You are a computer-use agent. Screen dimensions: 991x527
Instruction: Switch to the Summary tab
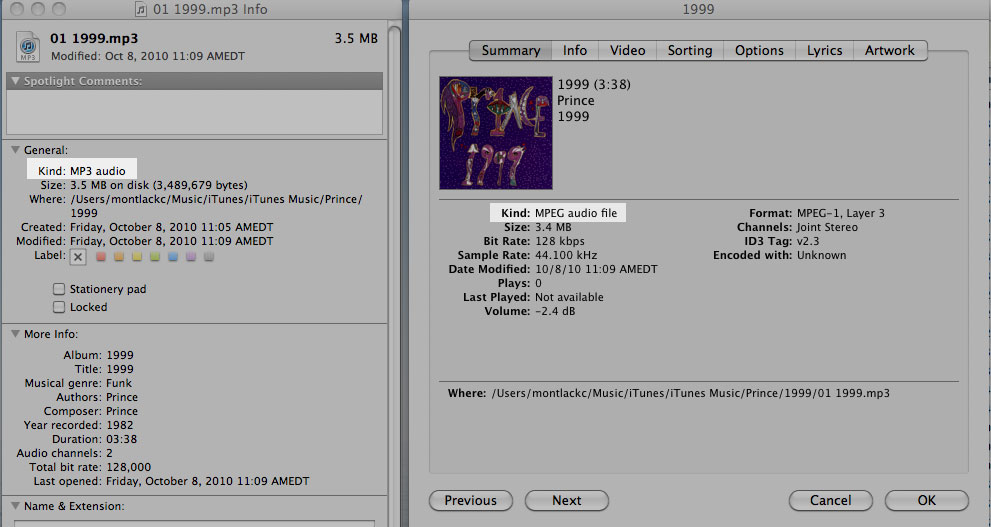511,51
